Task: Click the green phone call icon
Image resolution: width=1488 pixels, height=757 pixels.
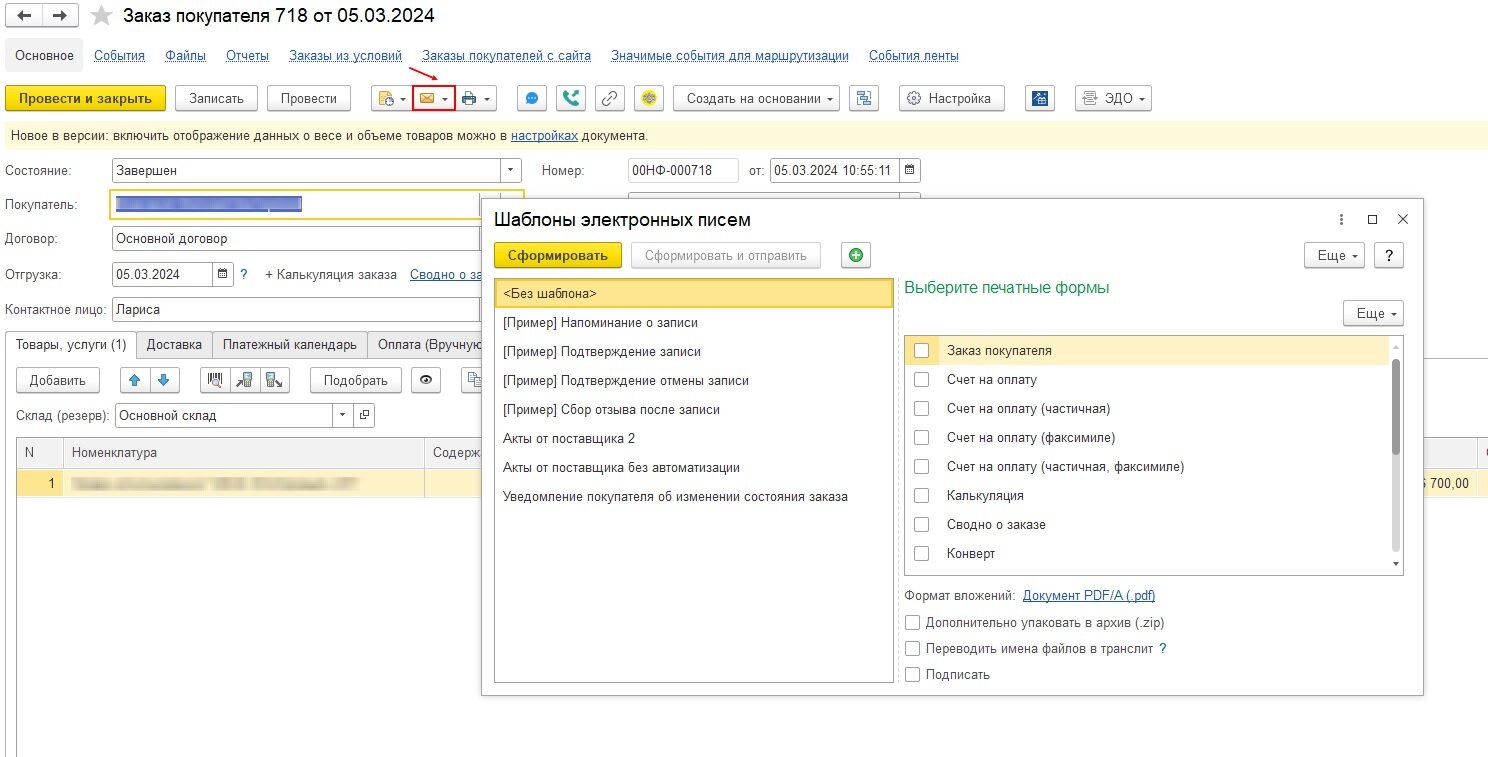Action: 571,98
